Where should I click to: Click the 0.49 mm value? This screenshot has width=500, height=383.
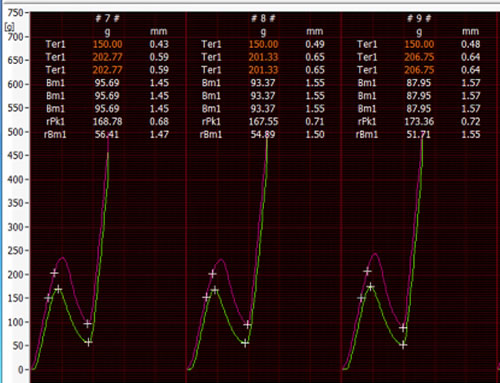(x=315, y=44)
